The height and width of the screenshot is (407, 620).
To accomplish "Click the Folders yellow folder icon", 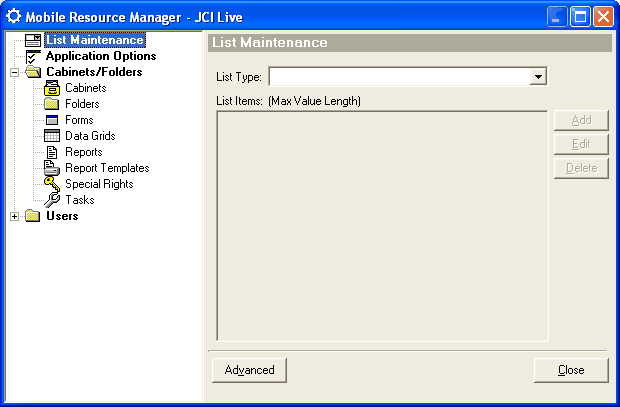I will [52, 104].
